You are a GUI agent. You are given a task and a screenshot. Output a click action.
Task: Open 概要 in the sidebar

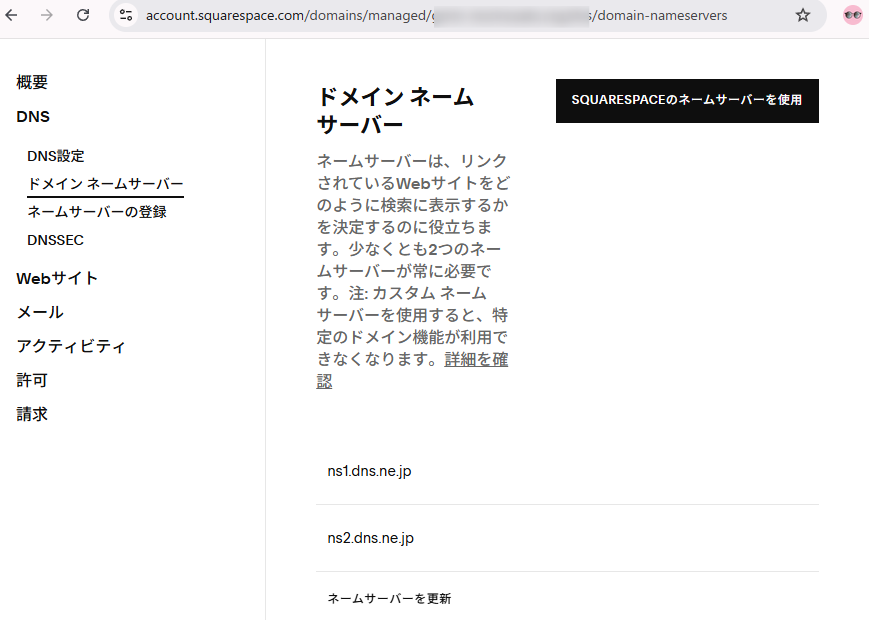point(32,83)
